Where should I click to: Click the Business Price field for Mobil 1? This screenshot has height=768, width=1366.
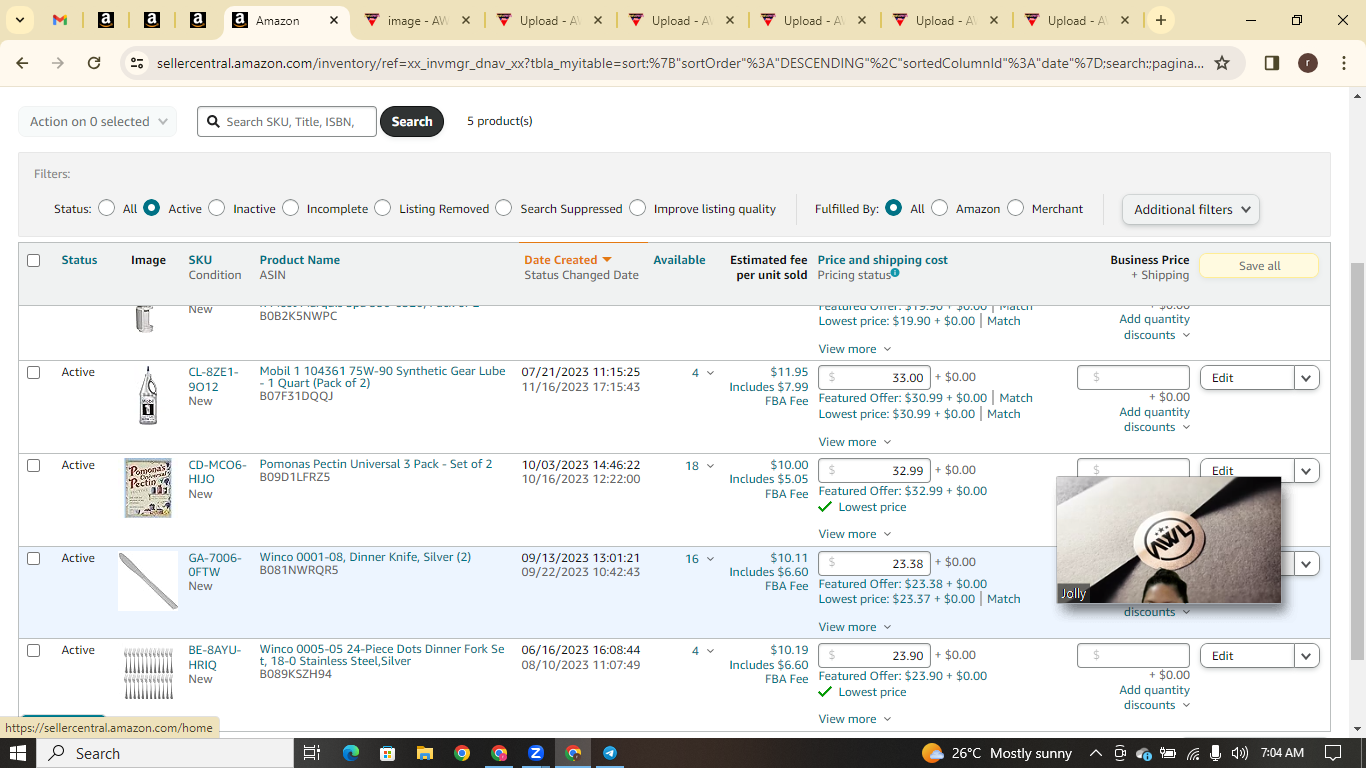(1133, 377)
